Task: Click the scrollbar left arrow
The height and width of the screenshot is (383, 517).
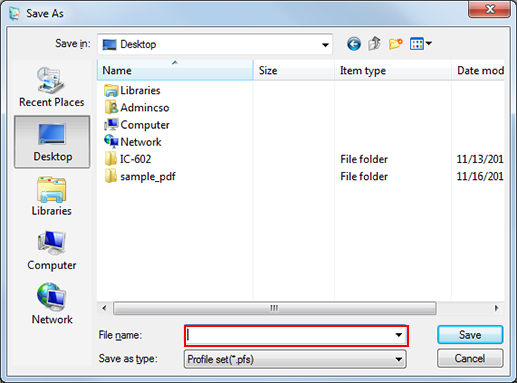Action: click(104, 308)
